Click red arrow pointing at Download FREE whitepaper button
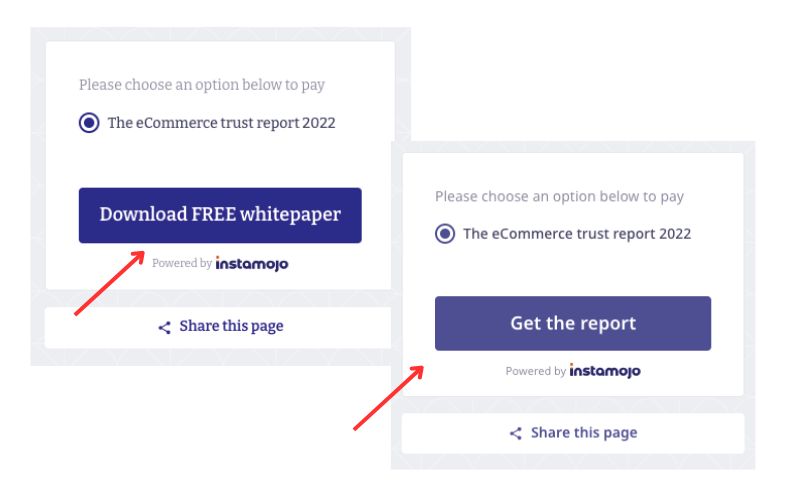800x500 pixels. 112,284
